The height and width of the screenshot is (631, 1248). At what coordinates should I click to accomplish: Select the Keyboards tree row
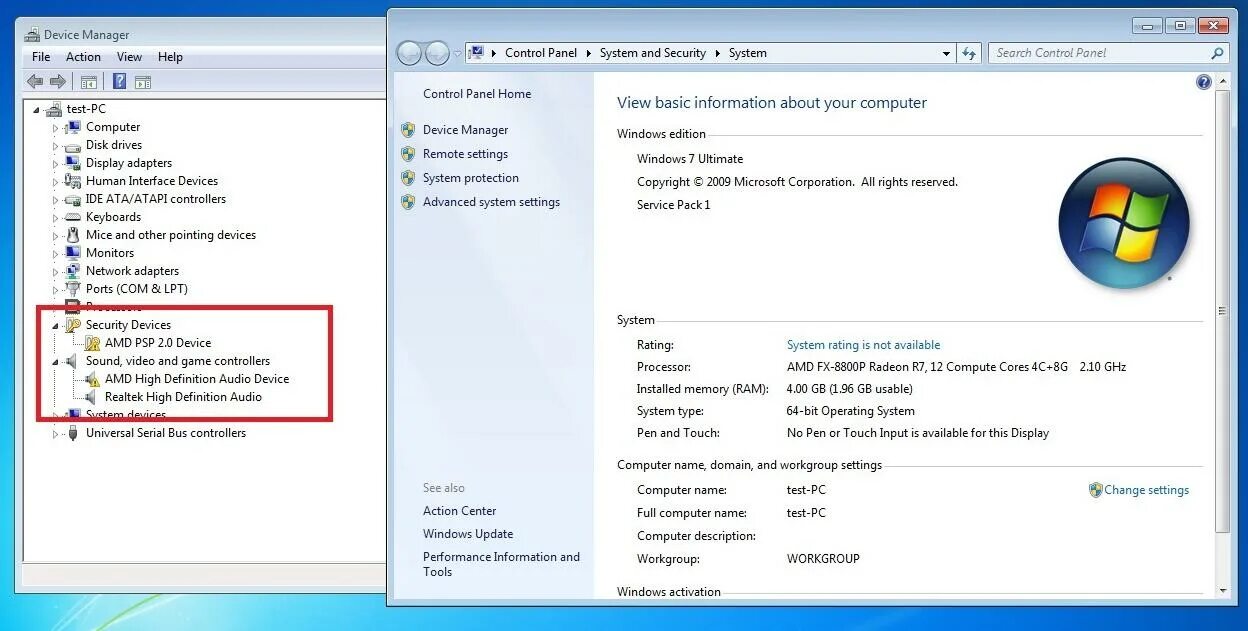[113, 217]
